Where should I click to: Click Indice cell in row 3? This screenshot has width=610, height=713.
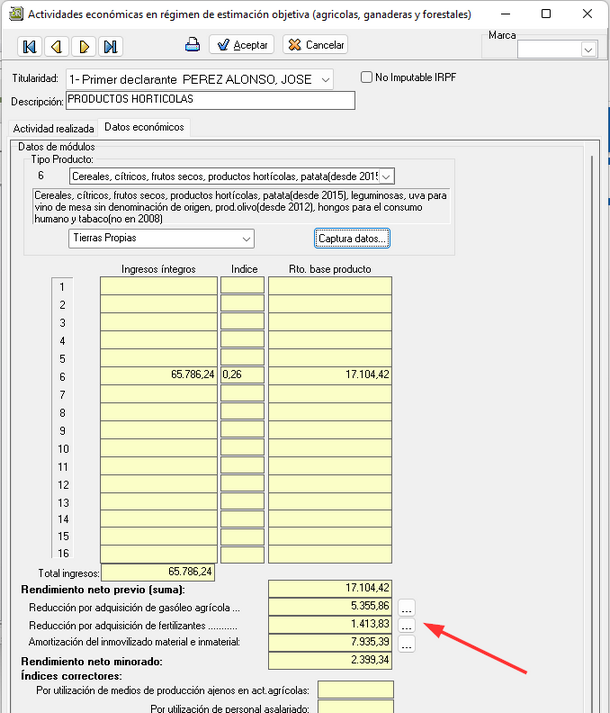pos(242,321)
